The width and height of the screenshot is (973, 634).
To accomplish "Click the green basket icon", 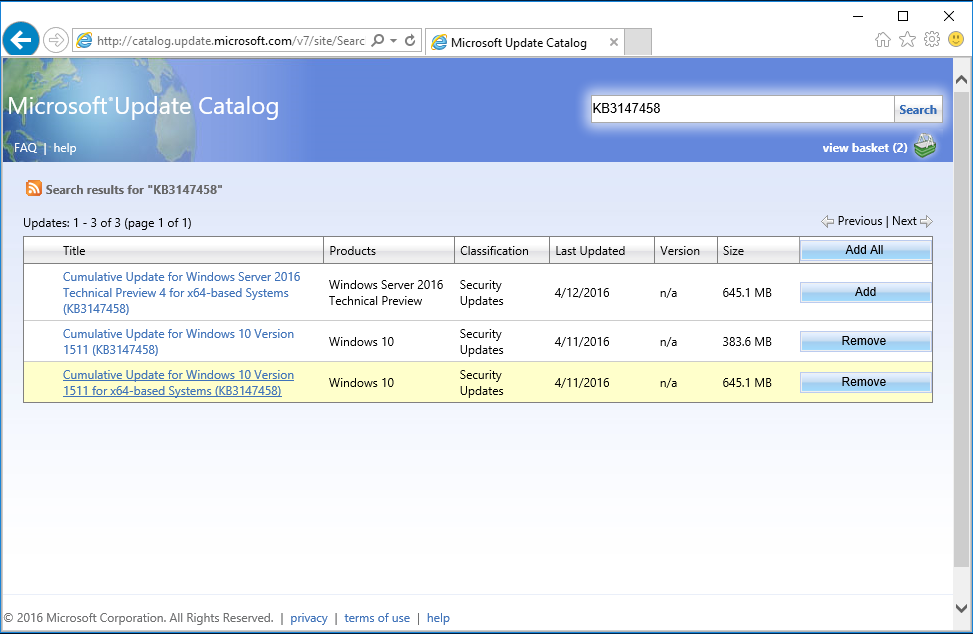I will coord(926,147).
